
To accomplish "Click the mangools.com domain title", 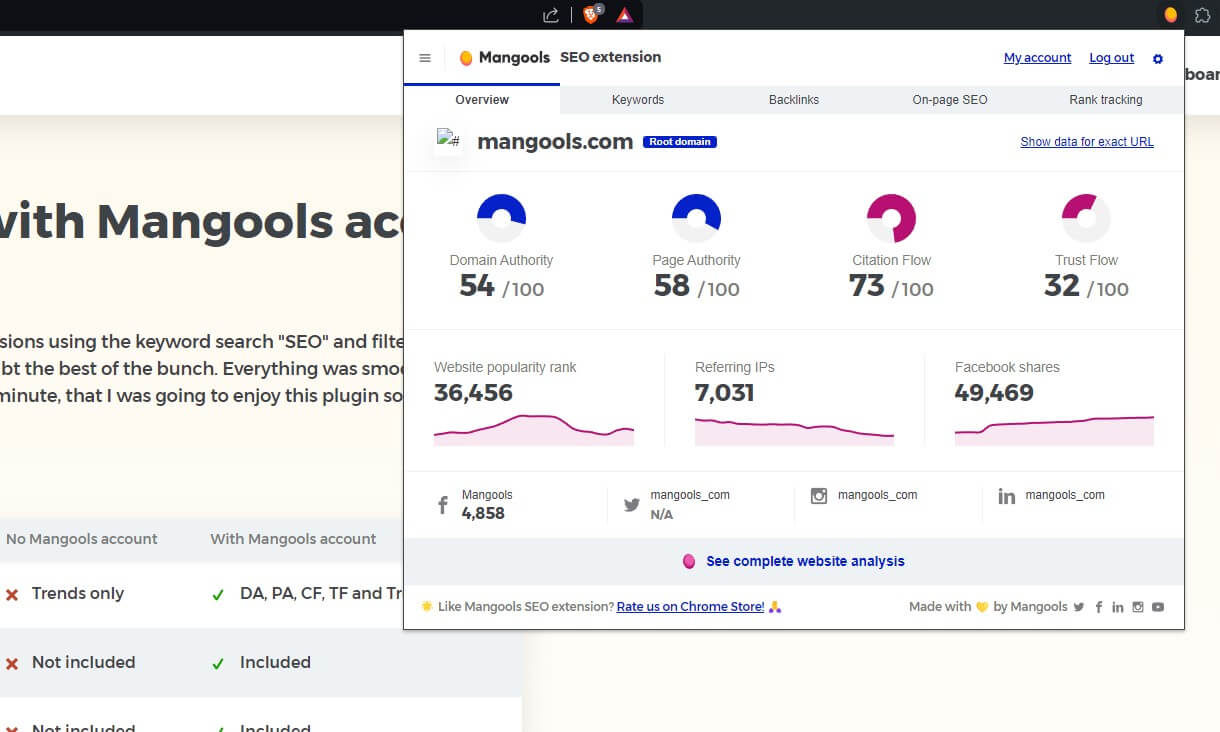I will coord(555,142).
